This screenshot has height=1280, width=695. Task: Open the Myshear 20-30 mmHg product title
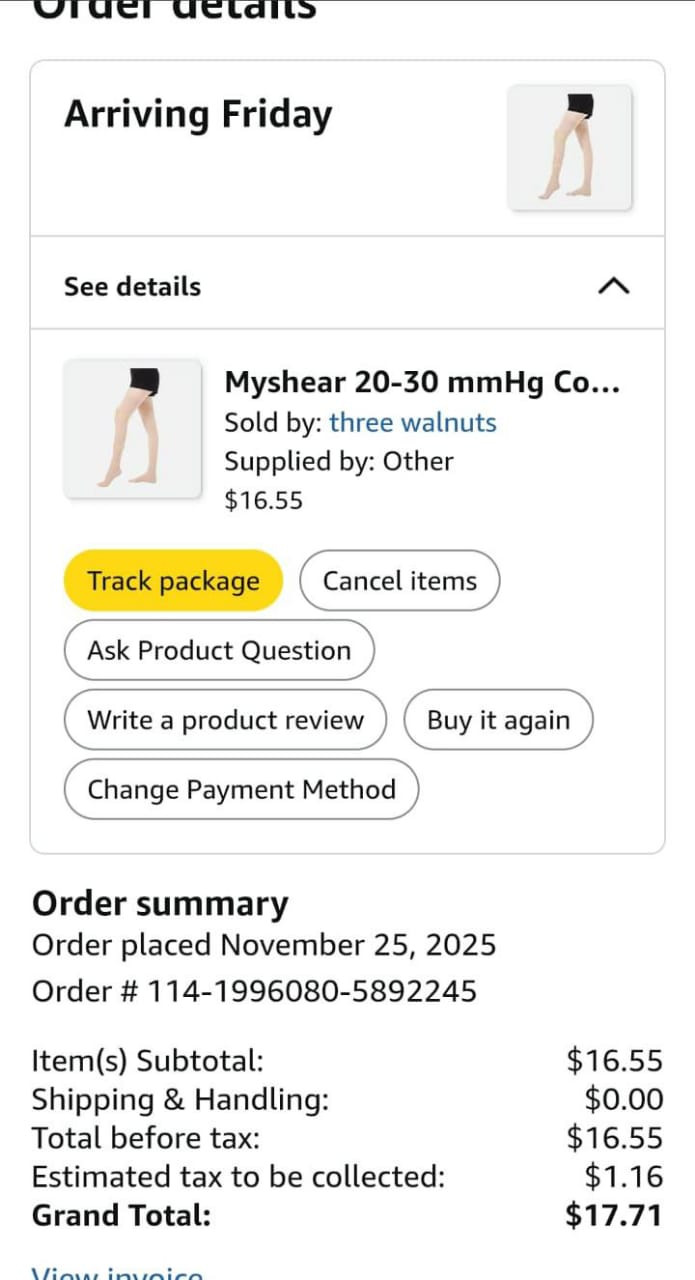(421, 383)
